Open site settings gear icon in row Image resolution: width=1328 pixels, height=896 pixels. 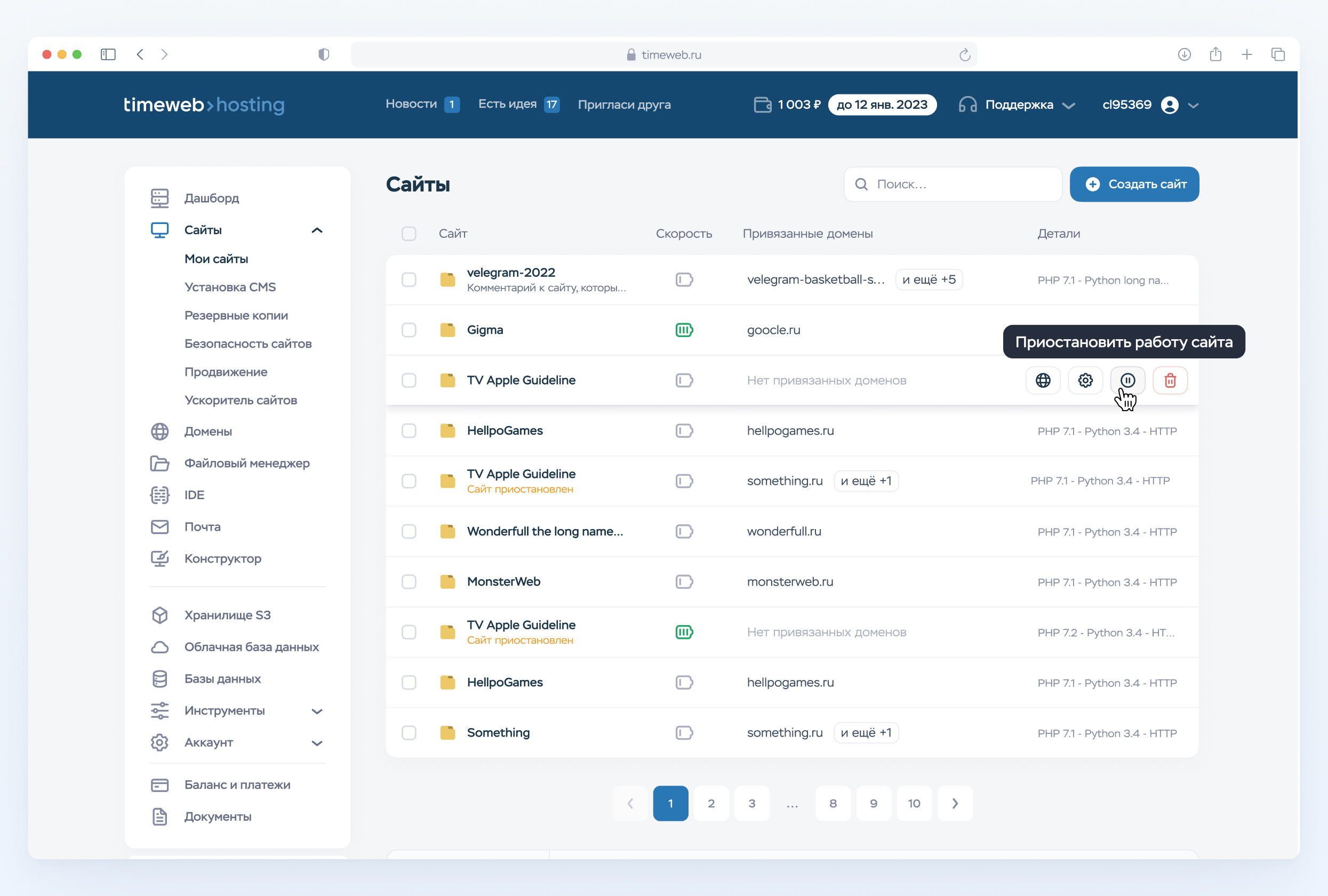[1085, 380]
